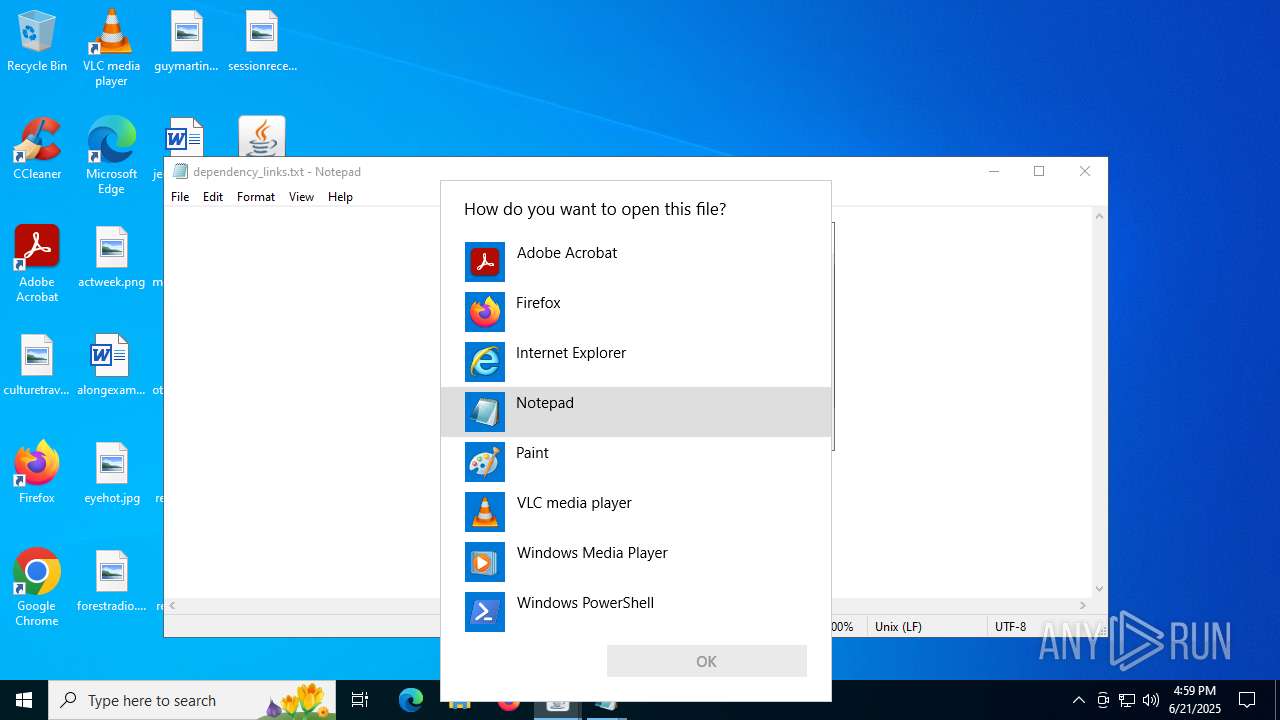The image size is (1280, 720).
Task: Select the Microsoft Edge desktop shortcut
Action: coord(111,156)
